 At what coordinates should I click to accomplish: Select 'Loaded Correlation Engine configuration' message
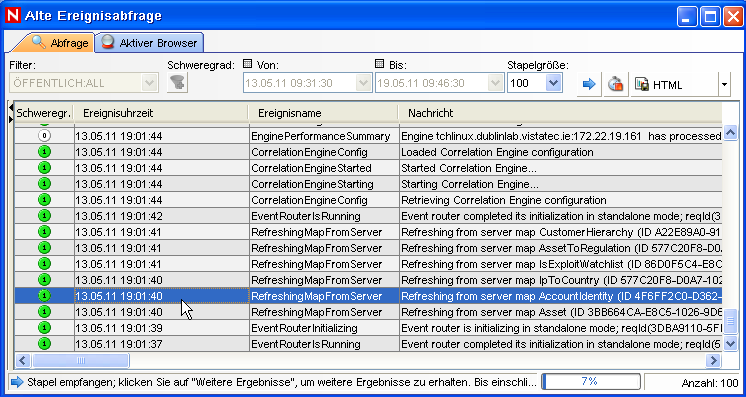coord(560,152)
